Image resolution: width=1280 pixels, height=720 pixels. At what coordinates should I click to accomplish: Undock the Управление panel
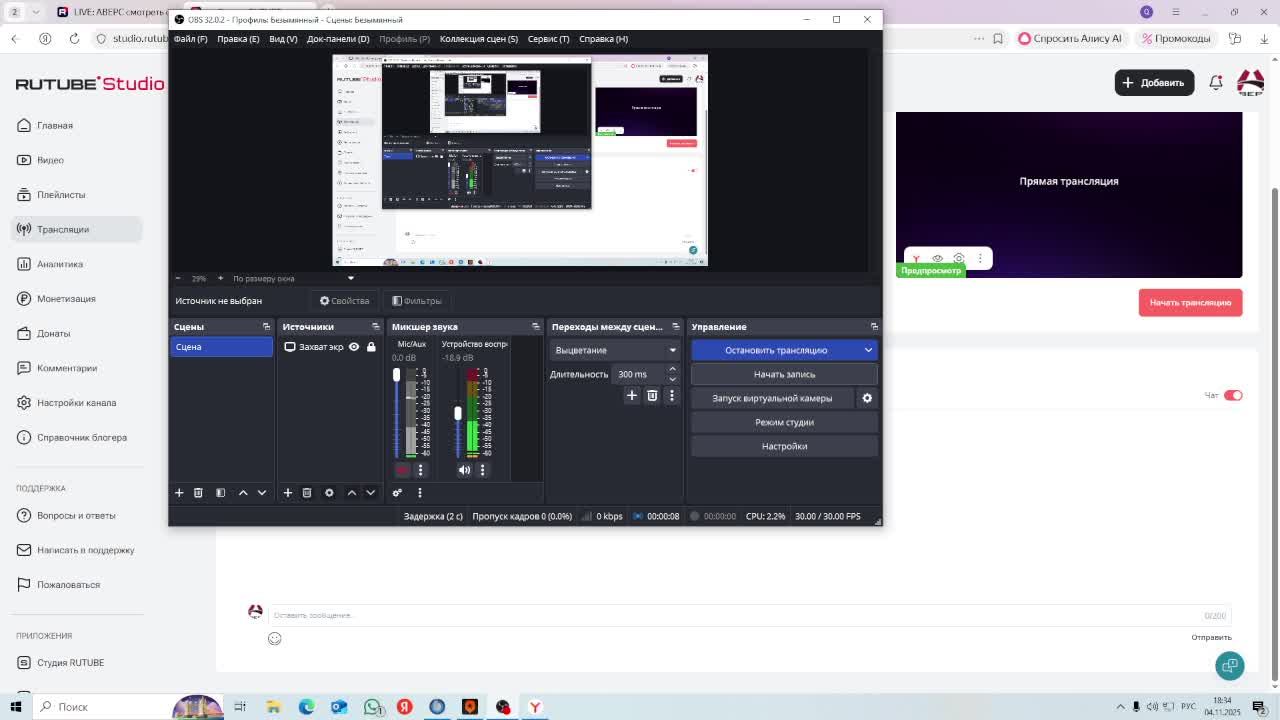click(874, 327)
